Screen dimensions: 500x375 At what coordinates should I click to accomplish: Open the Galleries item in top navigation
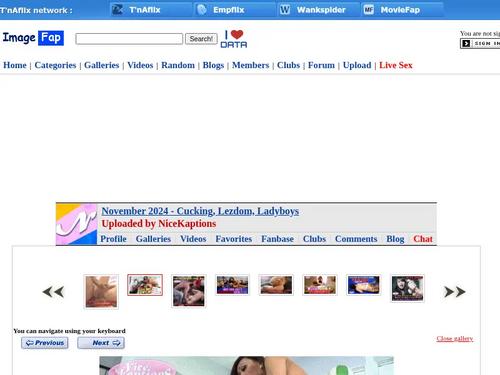102,65
